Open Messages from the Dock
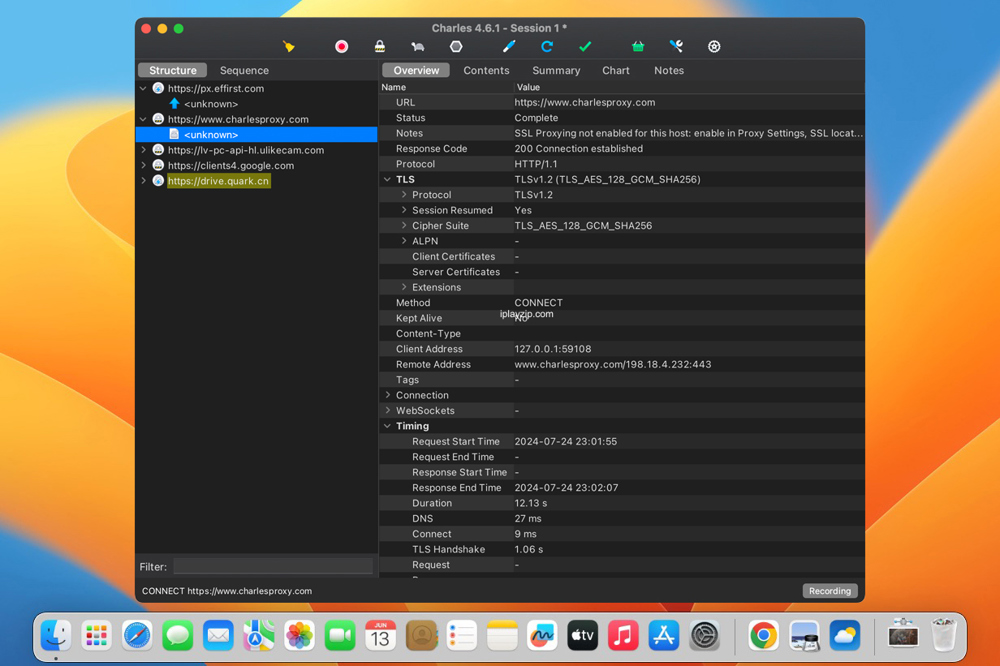This screenshot has width=1000, height=666. tap(178, 635)
